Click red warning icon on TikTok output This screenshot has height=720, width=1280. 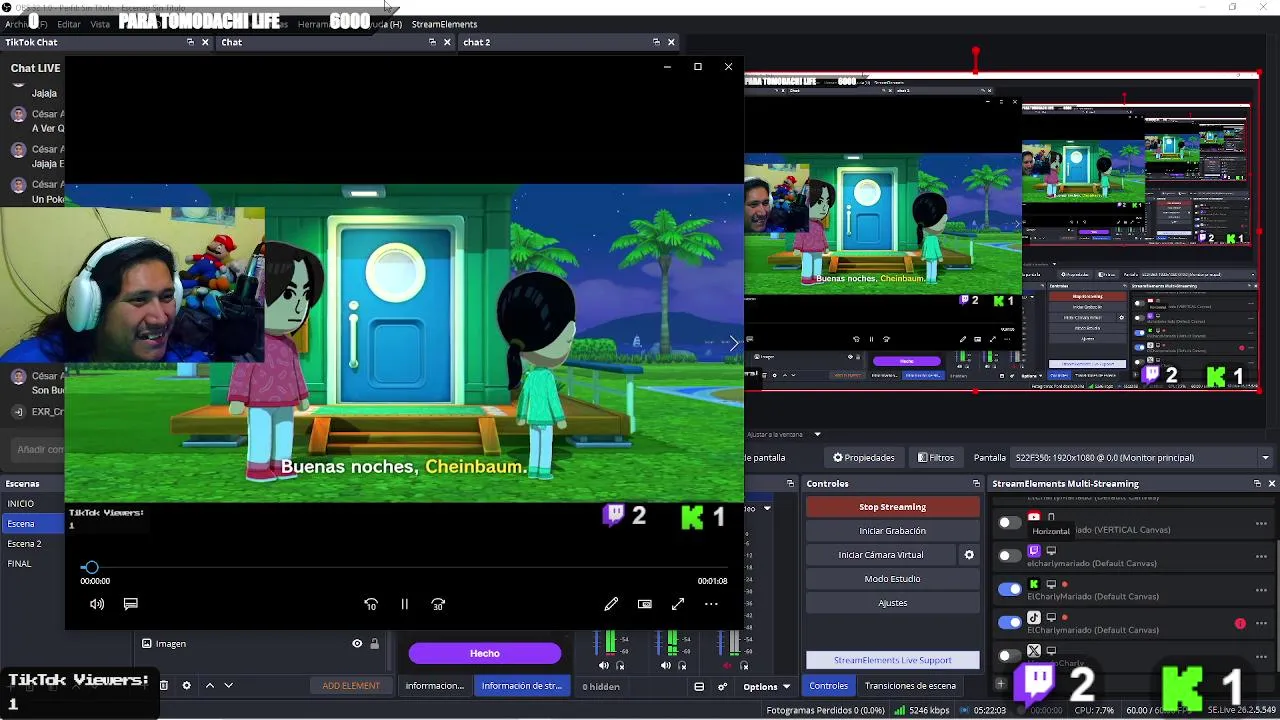1240,623
